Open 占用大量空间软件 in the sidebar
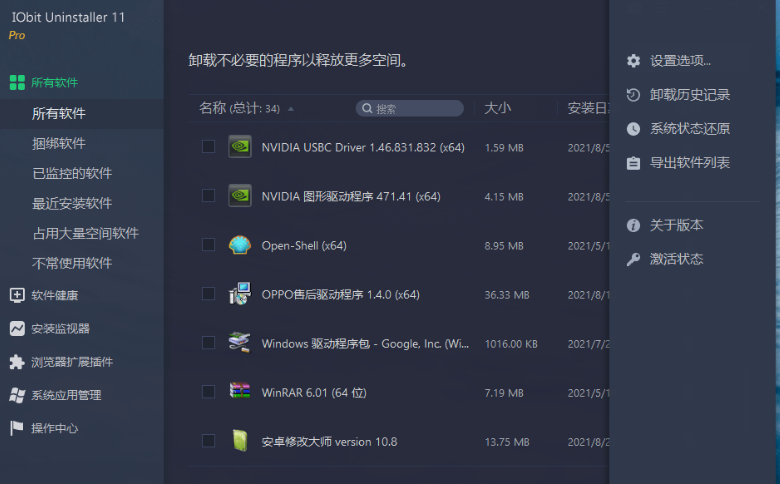Screen dimensions: 780x484 [85, 233]
